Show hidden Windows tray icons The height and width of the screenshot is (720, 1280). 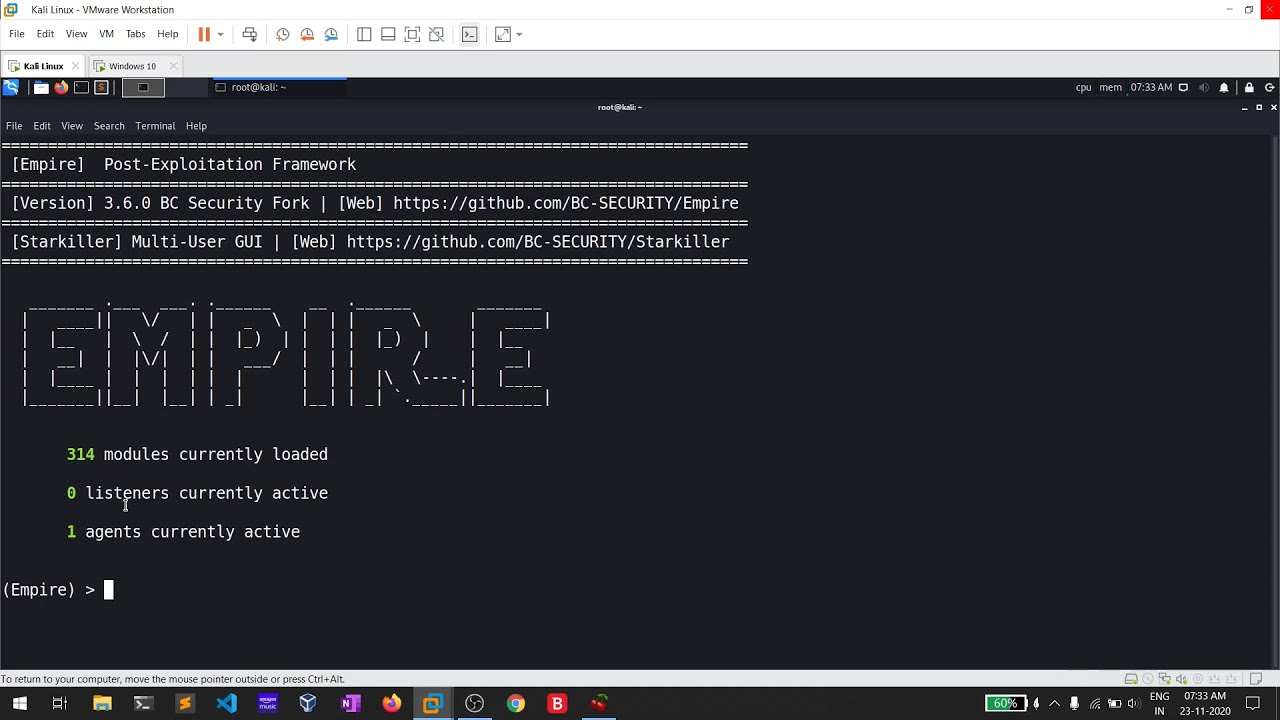pyautogui.click(x=1054, y=703)
